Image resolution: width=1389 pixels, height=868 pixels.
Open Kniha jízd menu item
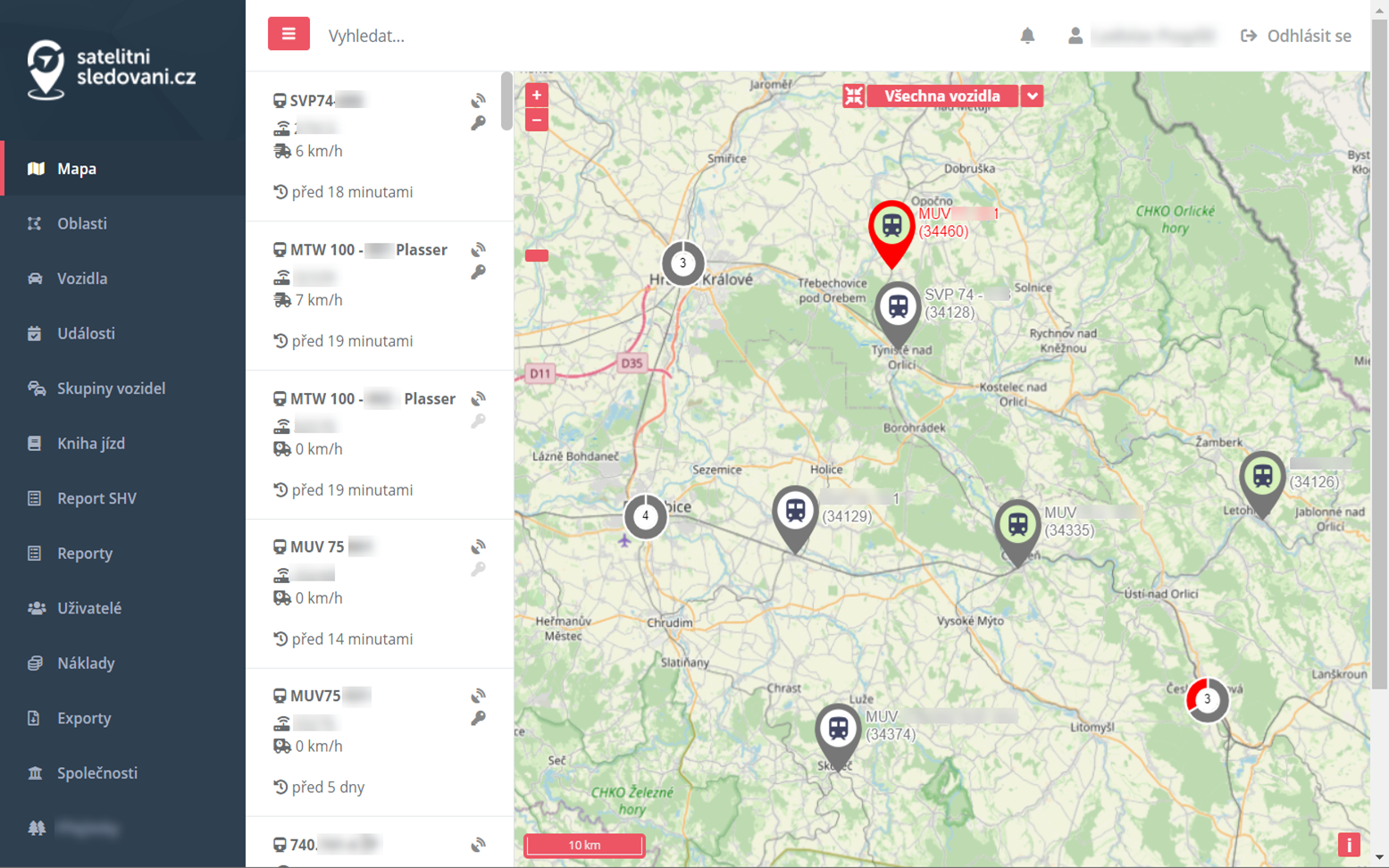tap(123, 443)
